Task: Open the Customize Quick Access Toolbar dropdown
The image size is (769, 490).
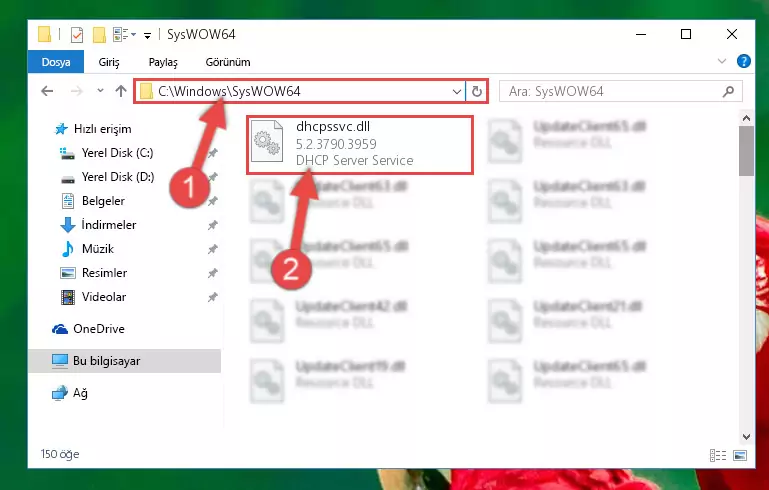Action: [147, 35]
